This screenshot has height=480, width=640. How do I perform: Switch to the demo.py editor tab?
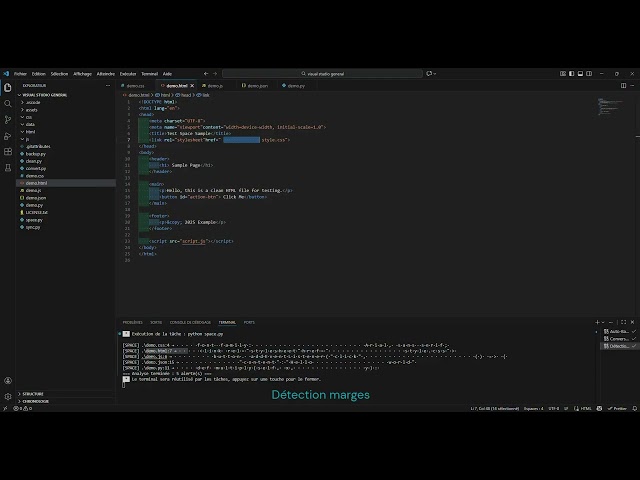click(296, 86)
